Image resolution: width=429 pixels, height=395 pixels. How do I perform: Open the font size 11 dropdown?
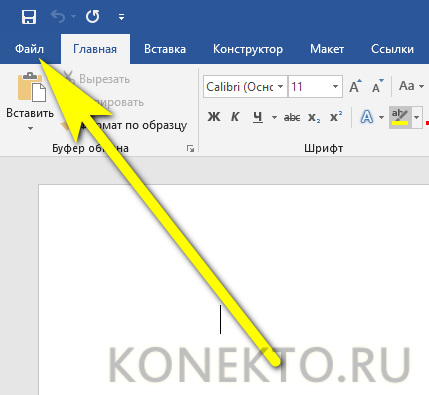[335, 87]
